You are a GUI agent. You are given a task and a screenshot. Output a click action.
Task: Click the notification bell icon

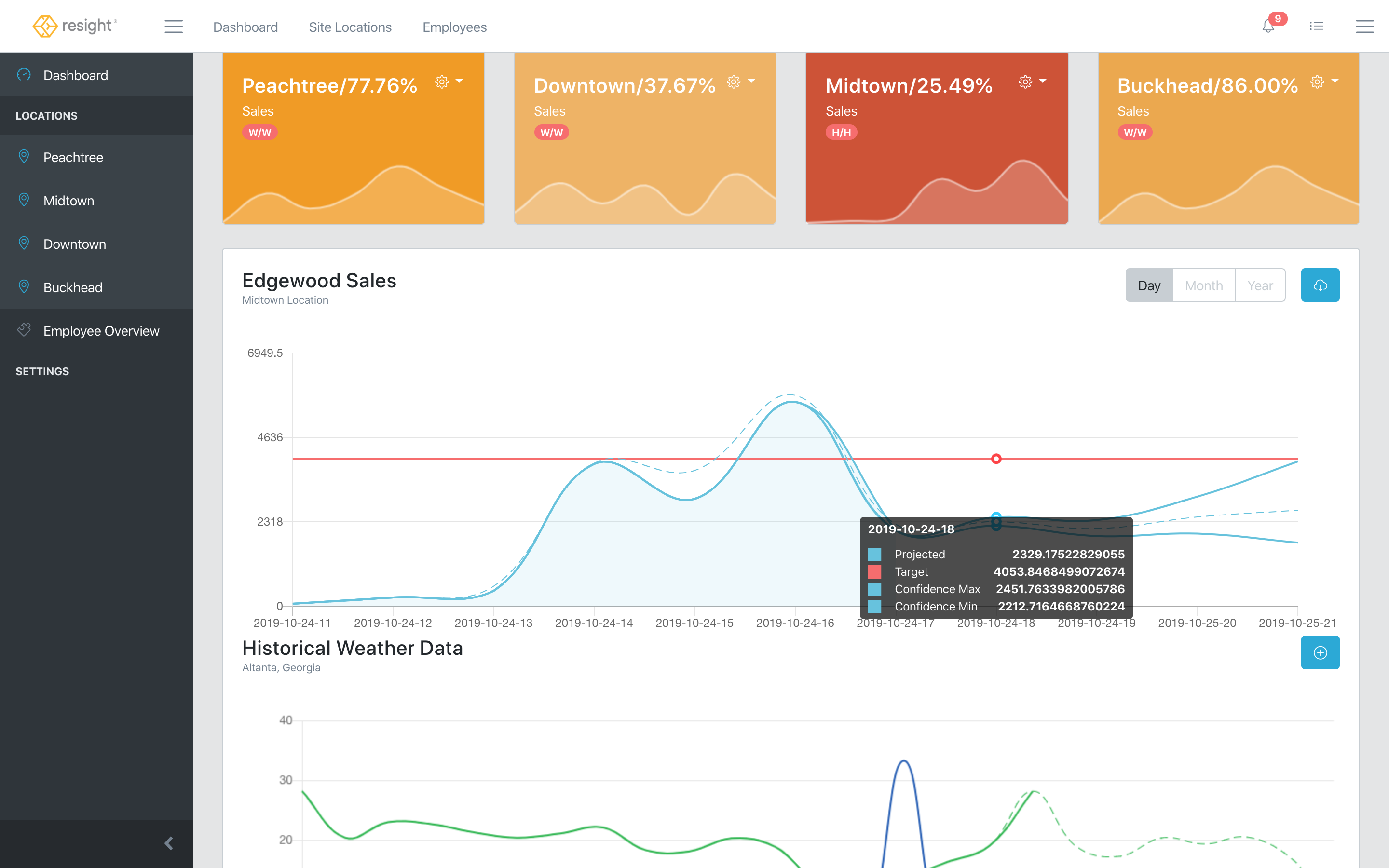tap(1268, 27)
